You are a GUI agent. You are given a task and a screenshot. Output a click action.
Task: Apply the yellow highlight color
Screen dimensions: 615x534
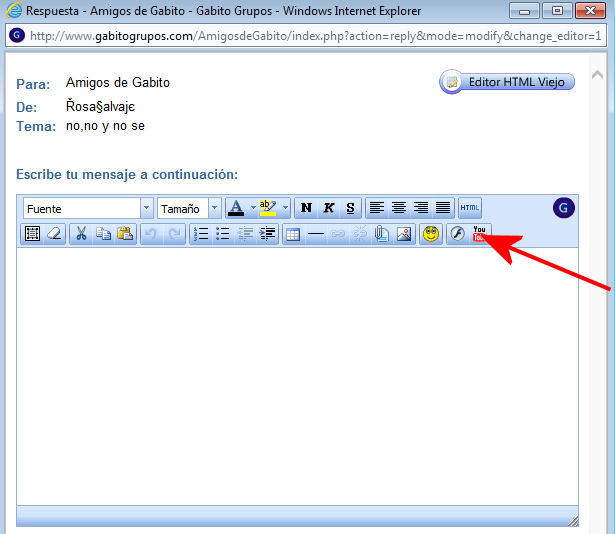[x=267, y=208]
